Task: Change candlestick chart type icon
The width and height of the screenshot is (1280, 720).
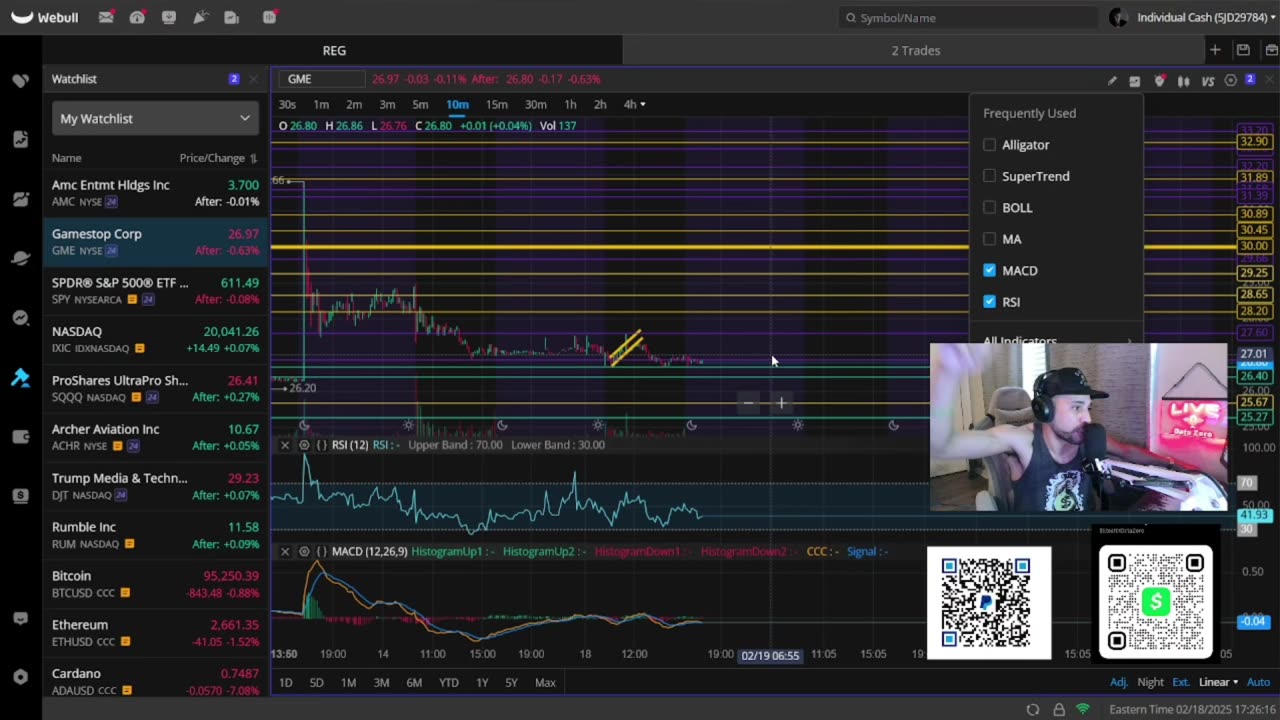Action: (x=1183, y=80)
